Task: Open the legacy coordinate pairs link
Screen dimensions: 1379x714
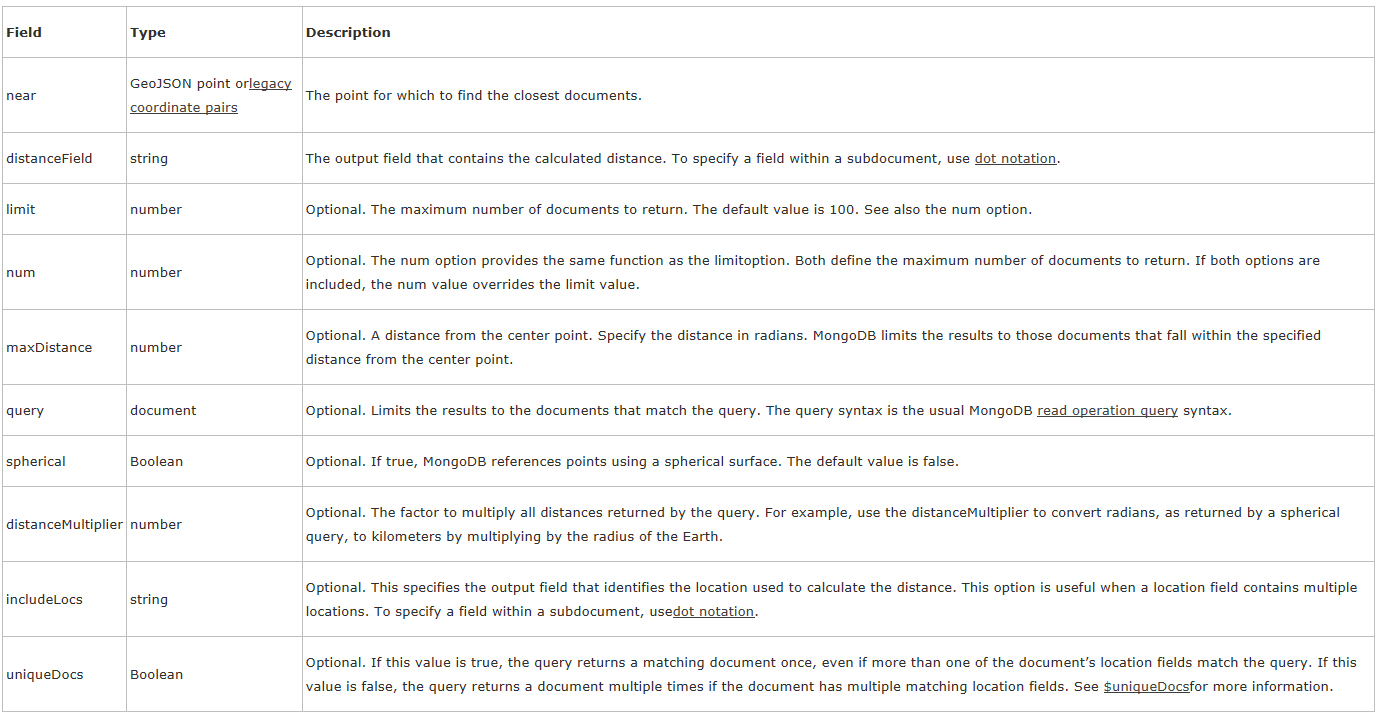Action: point(211,96)
